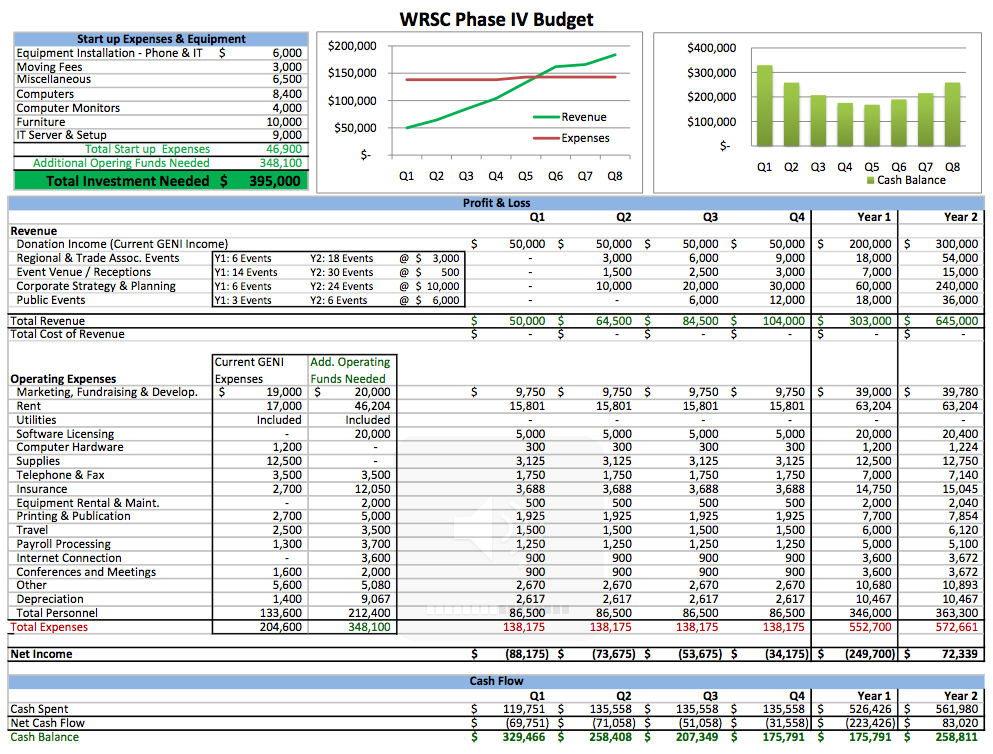Screen dimensions: 993x754
Task: Click the Start up Expenses & Equipment header
Action: [161, 39]
